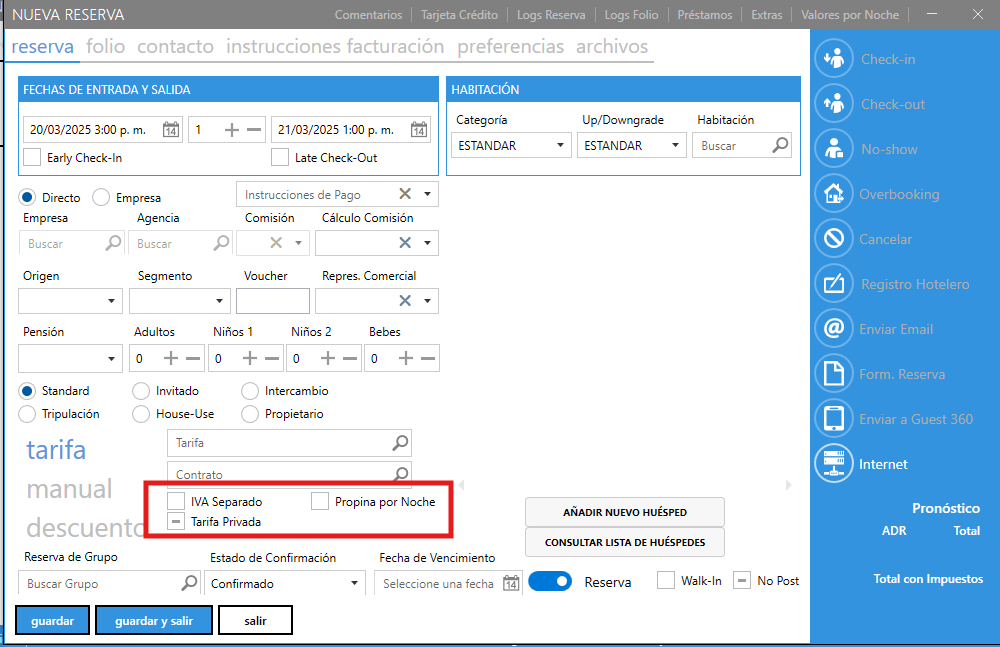
Task: Click AÑADIR NUEVO HUÉSPED button
Action: (x=624, y=512)
